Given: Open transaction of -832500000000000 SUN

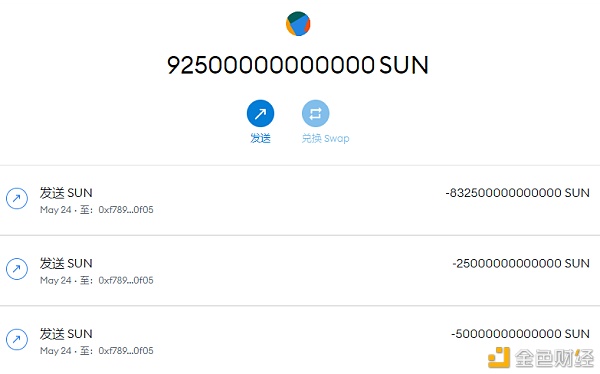Looking at the screenshot, I should 300,200.
